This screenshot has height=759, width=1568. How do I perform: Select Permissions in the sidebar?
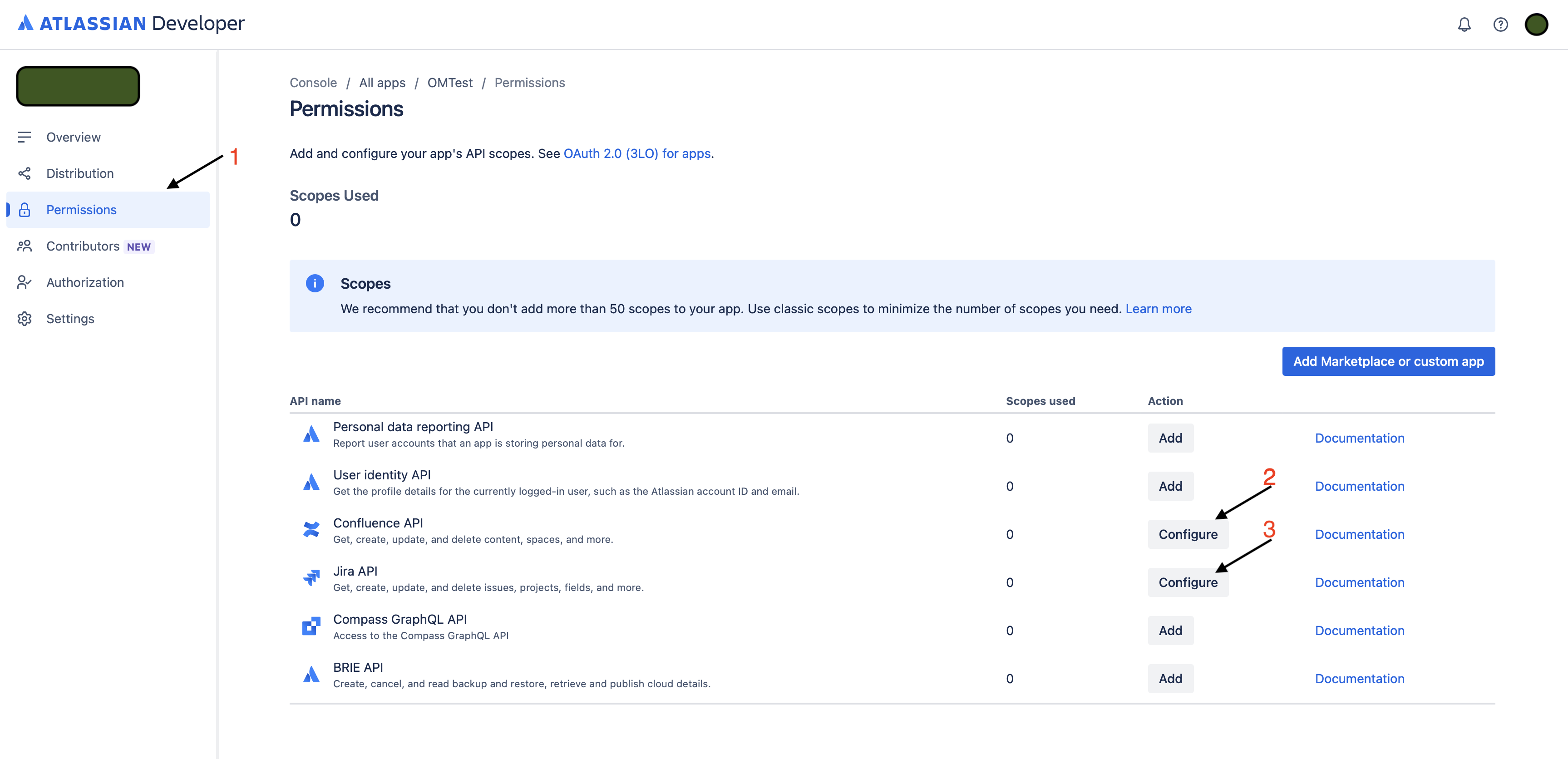point(108,210)
